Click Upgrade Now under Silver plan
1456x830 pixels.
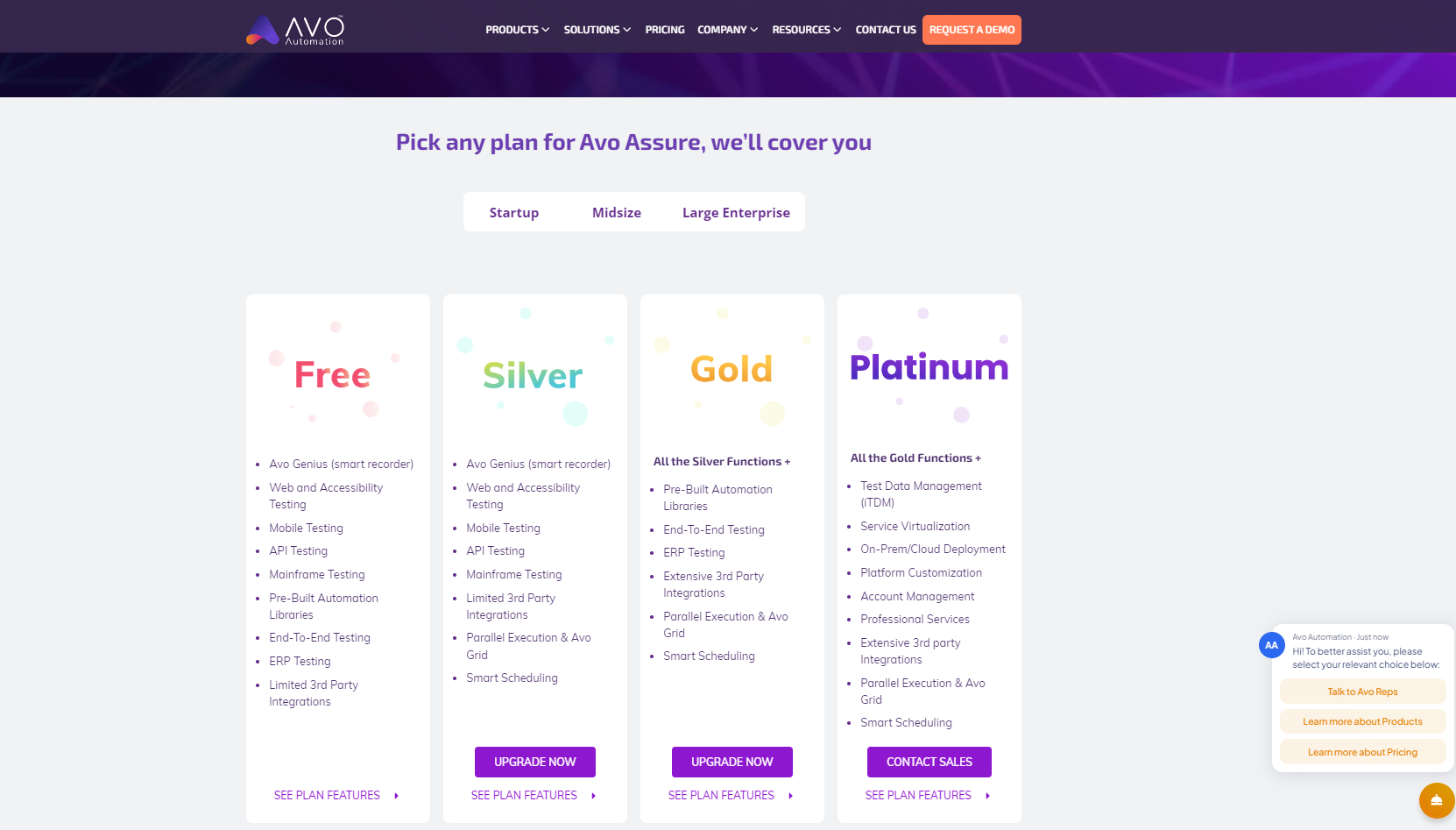[535, 762]
